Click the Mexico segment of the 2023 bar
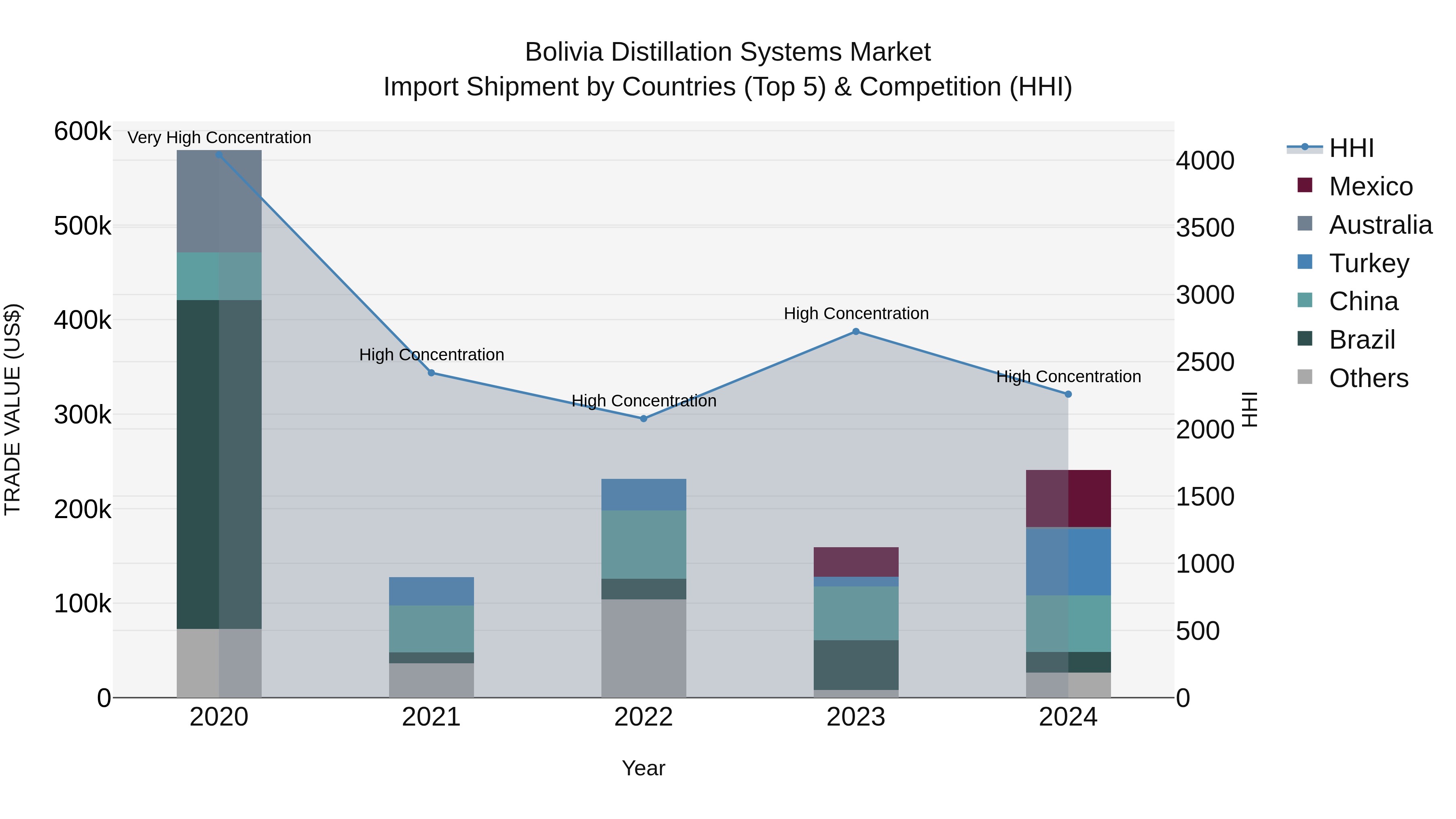The height and width of the screenshot is (819, 1456). [x=856, y=563]
